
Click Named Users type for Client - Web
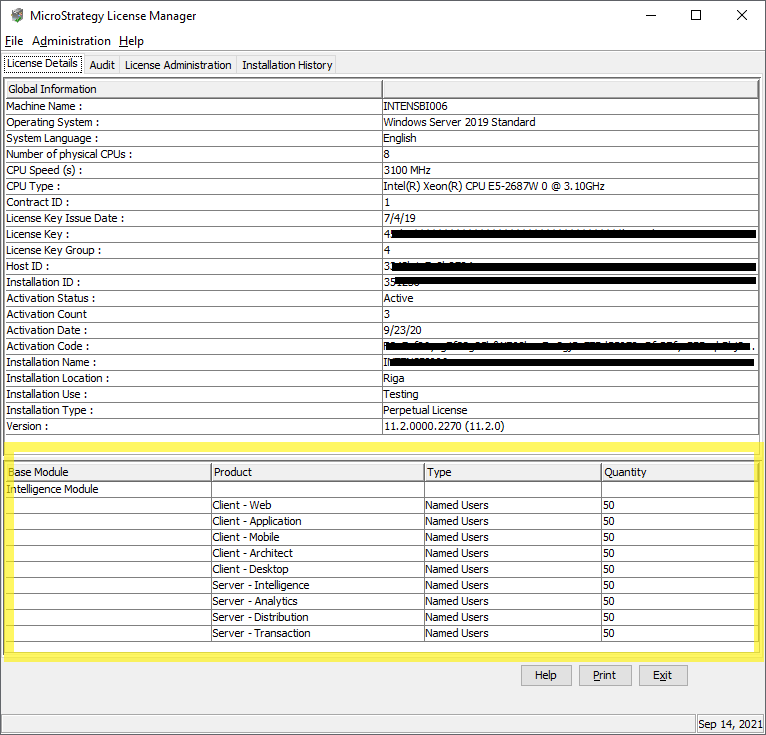pyautogui.click(x=457, y=505)
